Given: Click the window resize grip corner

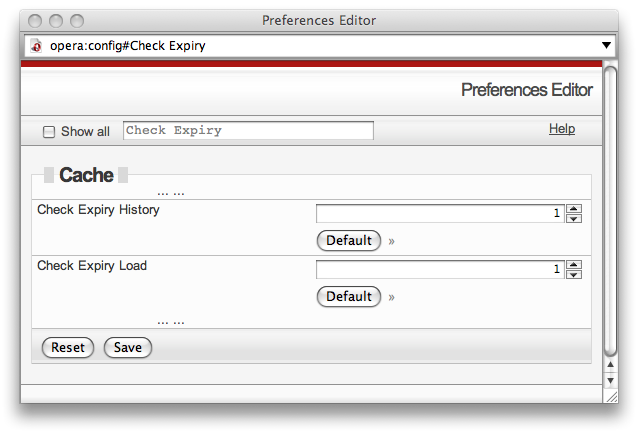Looking at the screenshot, I should [610, 396].
